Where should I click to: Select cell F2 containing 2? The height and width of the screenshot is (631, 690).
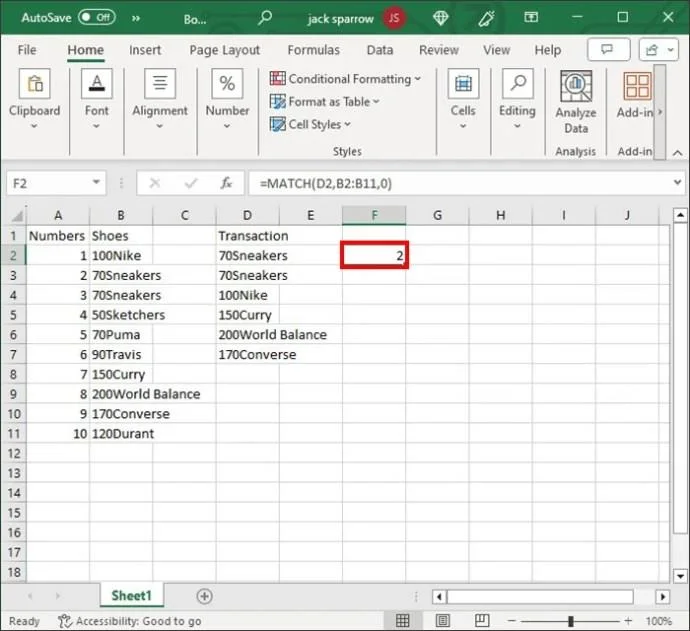[x=374, y=255]
